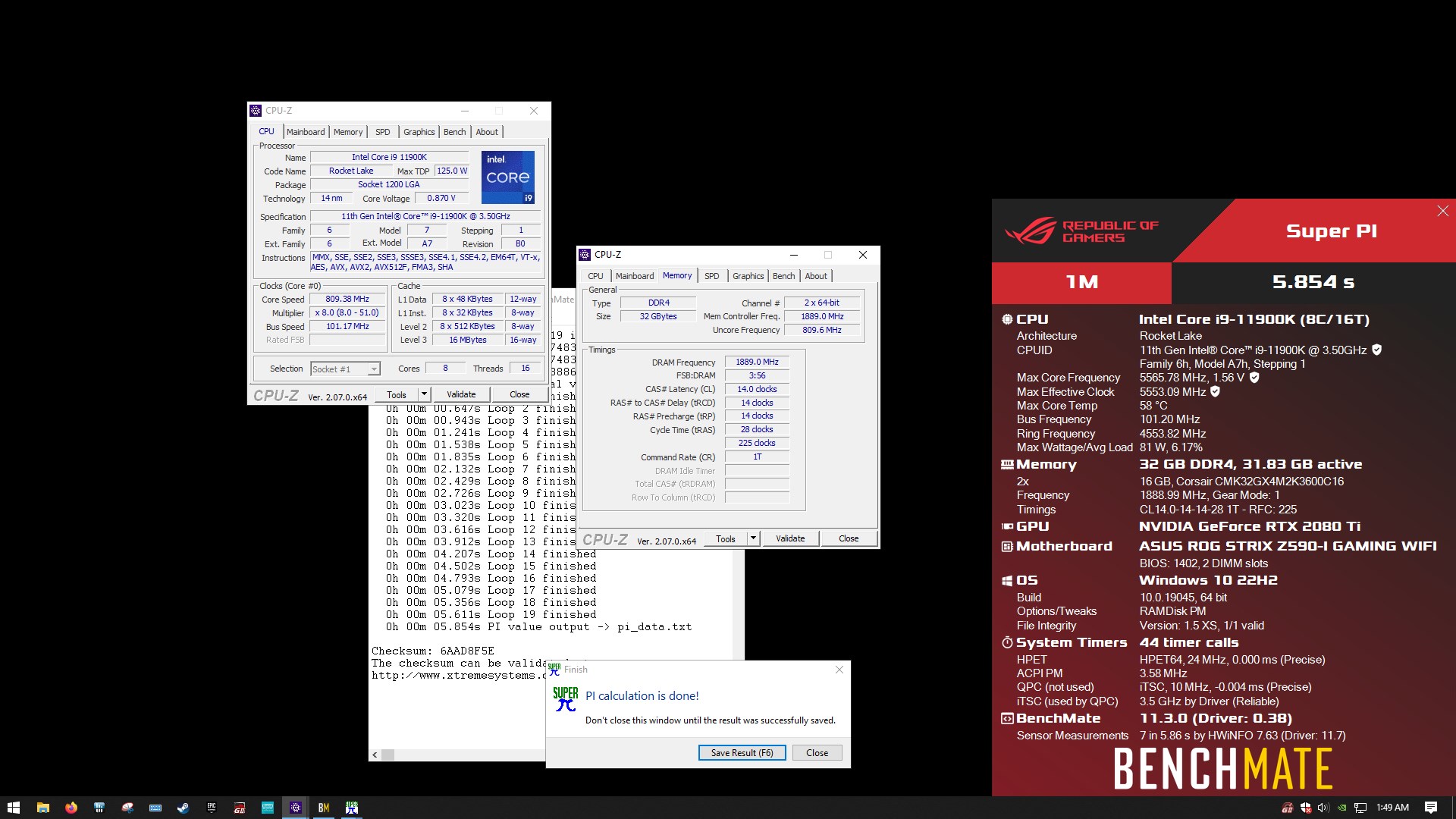Click the FSB:DRAM value '3:56'
Viewport: 1456px width, 819px height.
pos(757,375)
